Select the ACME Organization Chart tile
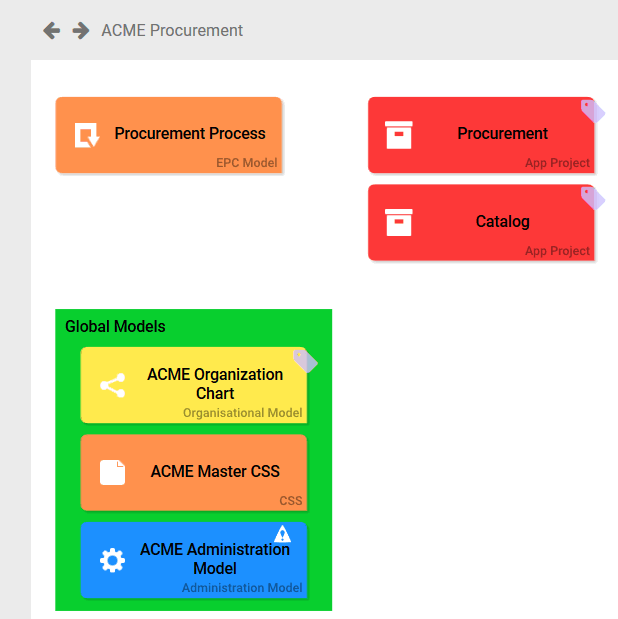Screen dimensions: 618x619 [214, 384]
